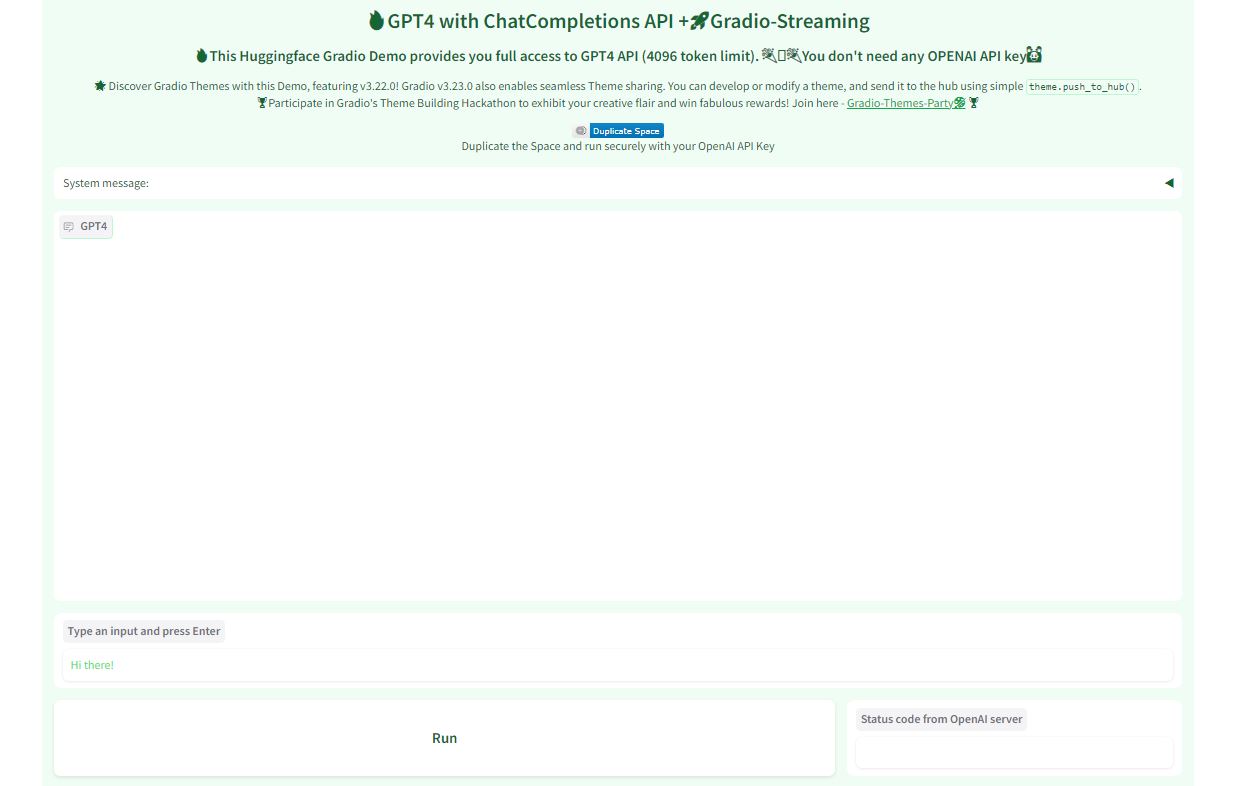Viewport: 1234px width, 786px height.
Task: Click the leaf icon before the GPT4 title
Action: point(376,20)
